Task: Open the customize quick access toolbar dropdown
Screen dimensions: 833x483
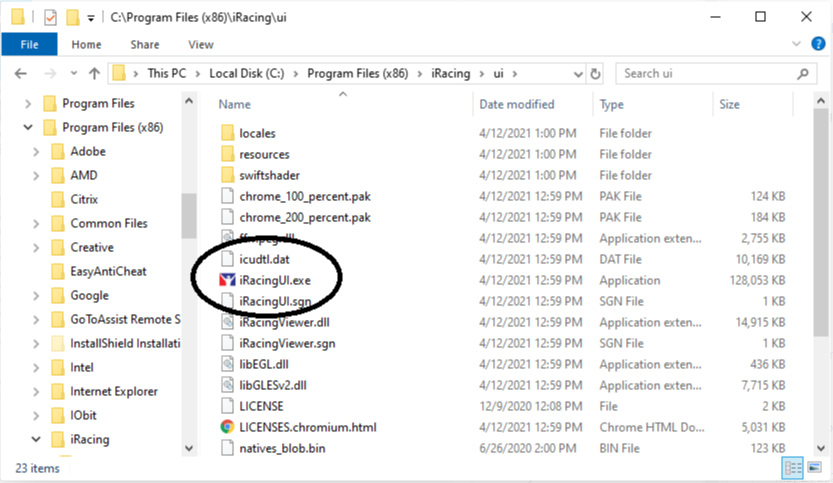Action: [91, 18]
